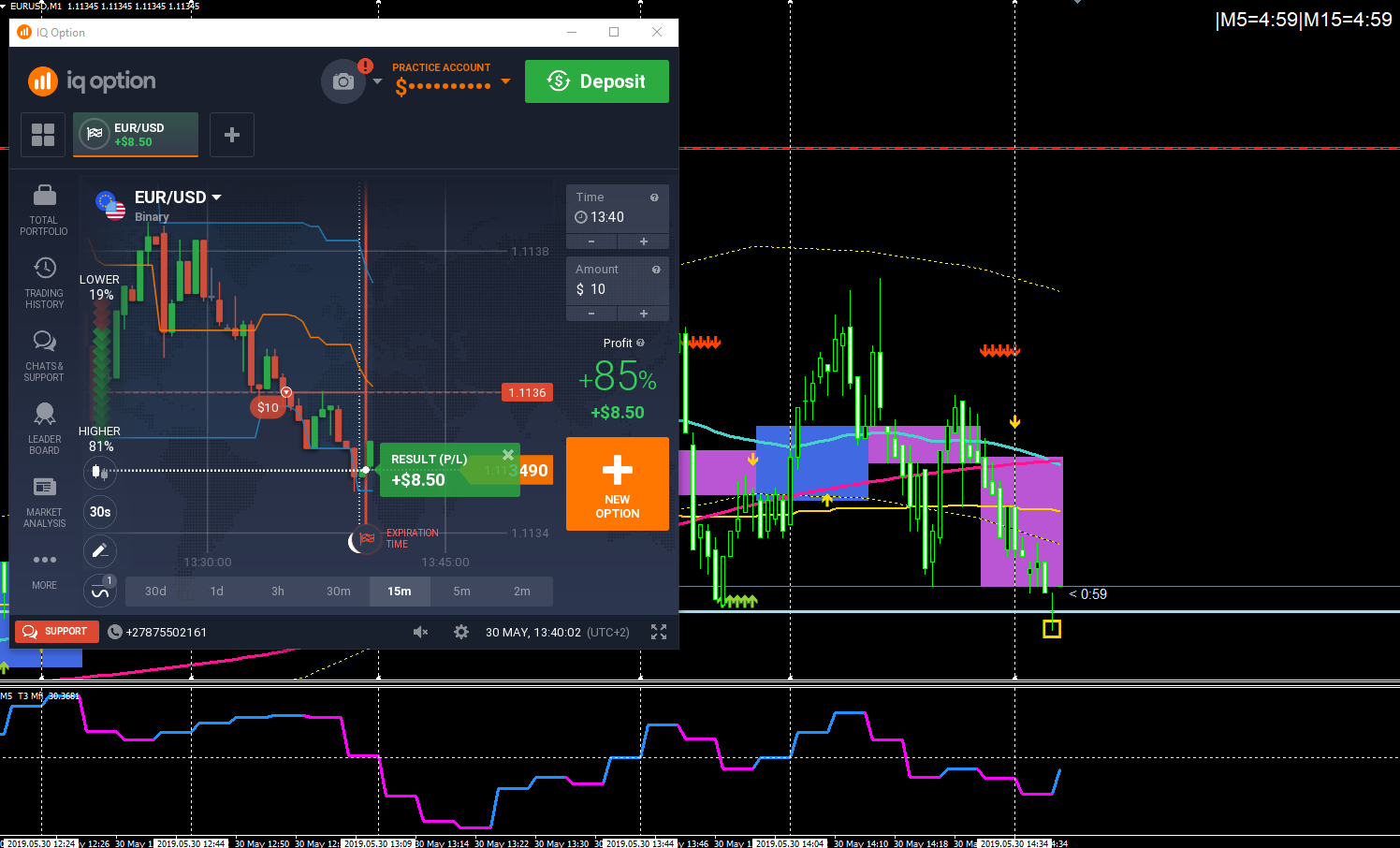Add a new asset tab with plus
The image size is (1400, 848).
(232, 135)
